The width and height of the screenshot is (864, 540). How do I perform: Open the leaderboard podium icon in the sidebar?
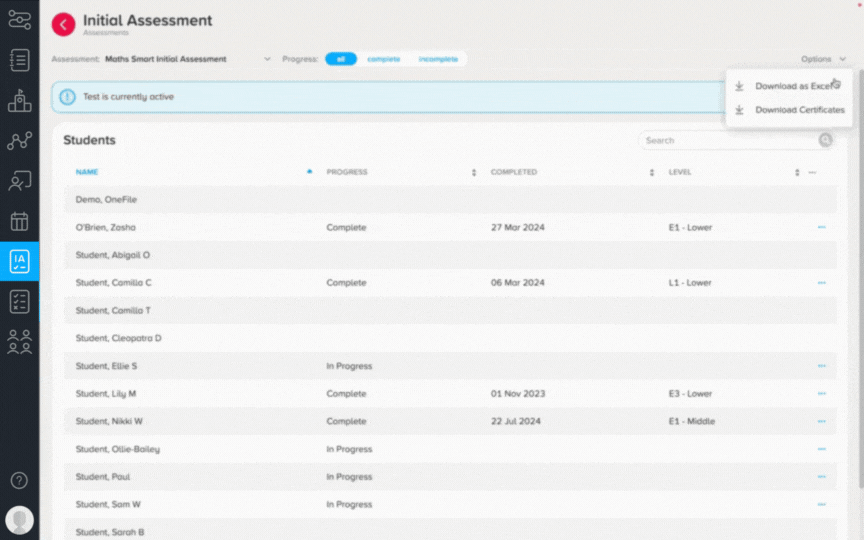[x=19, y=100]
